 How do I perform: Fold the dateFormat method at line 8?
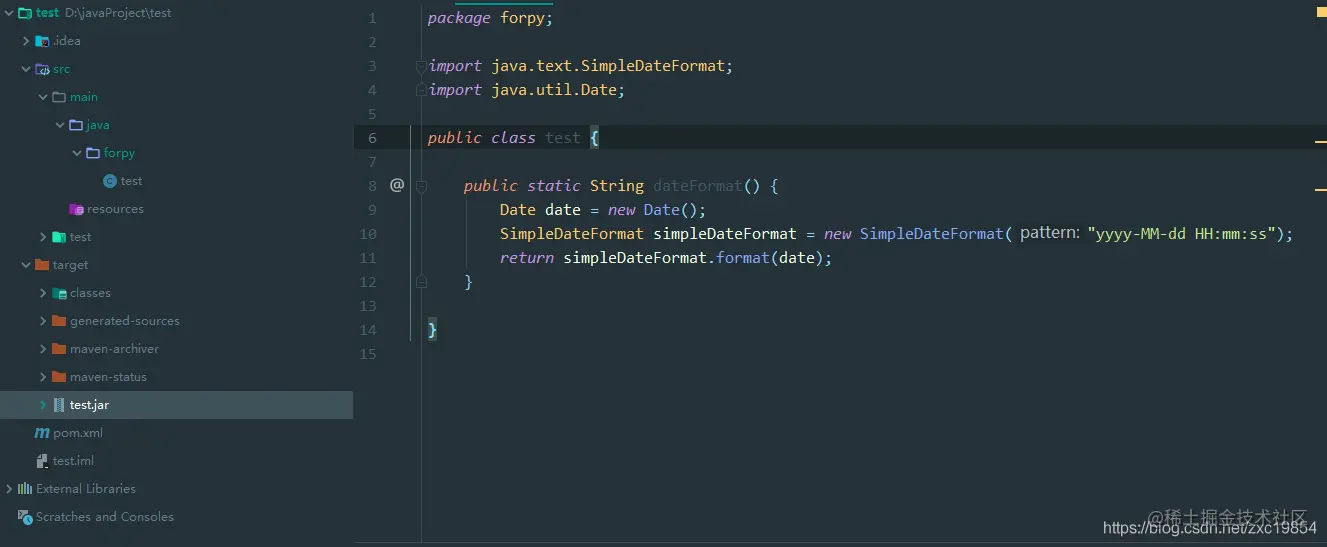point(421,186)
